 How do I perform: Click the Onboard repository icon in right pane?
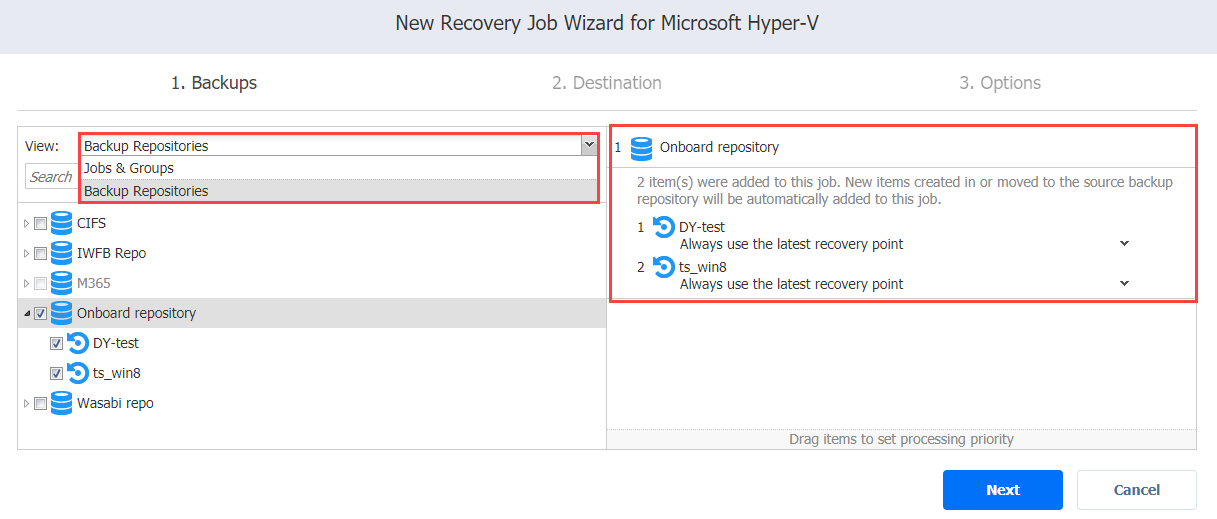click(x=642, y=147)
